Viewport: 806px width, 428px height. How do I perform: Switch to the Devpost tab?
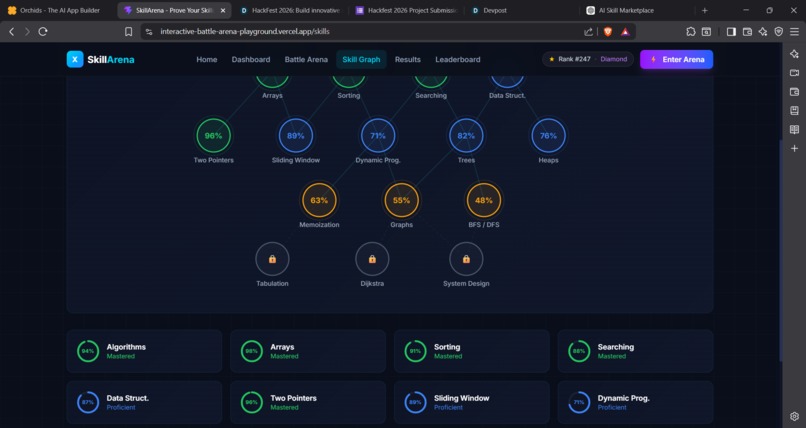click(522, 10)
